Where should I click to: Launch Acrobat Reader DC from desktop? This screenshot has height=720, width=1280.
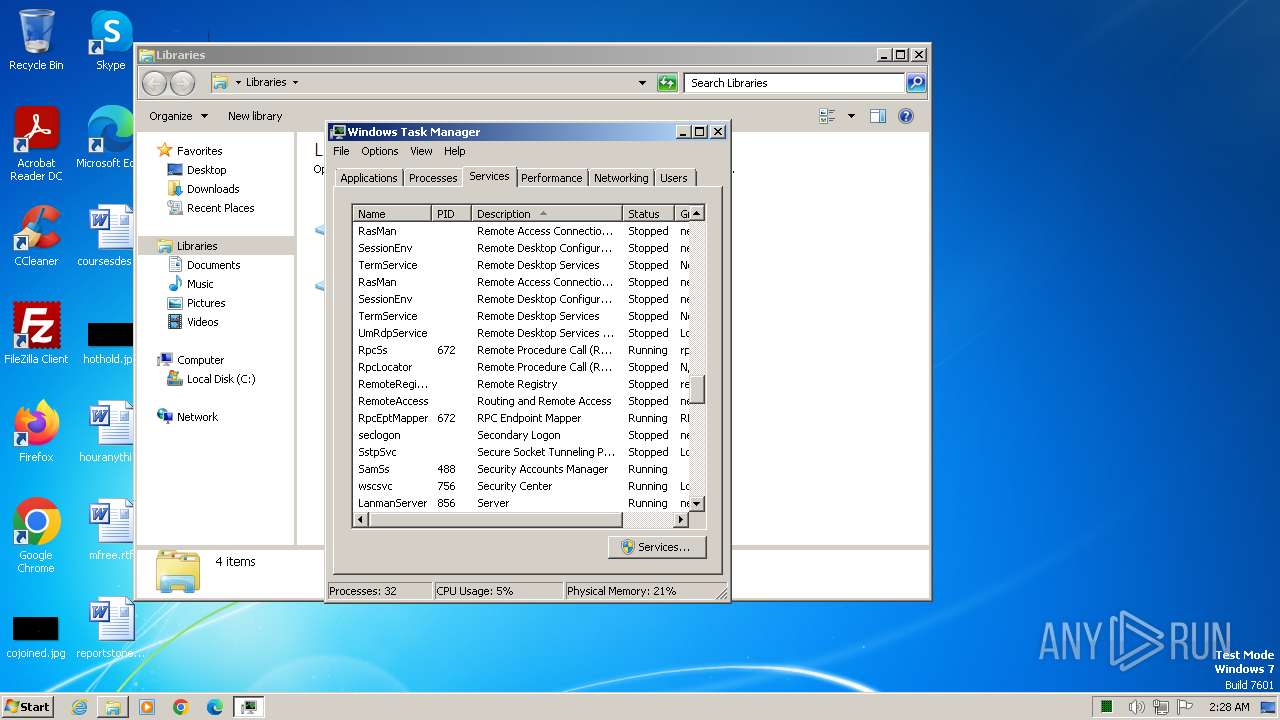(36, 144)
